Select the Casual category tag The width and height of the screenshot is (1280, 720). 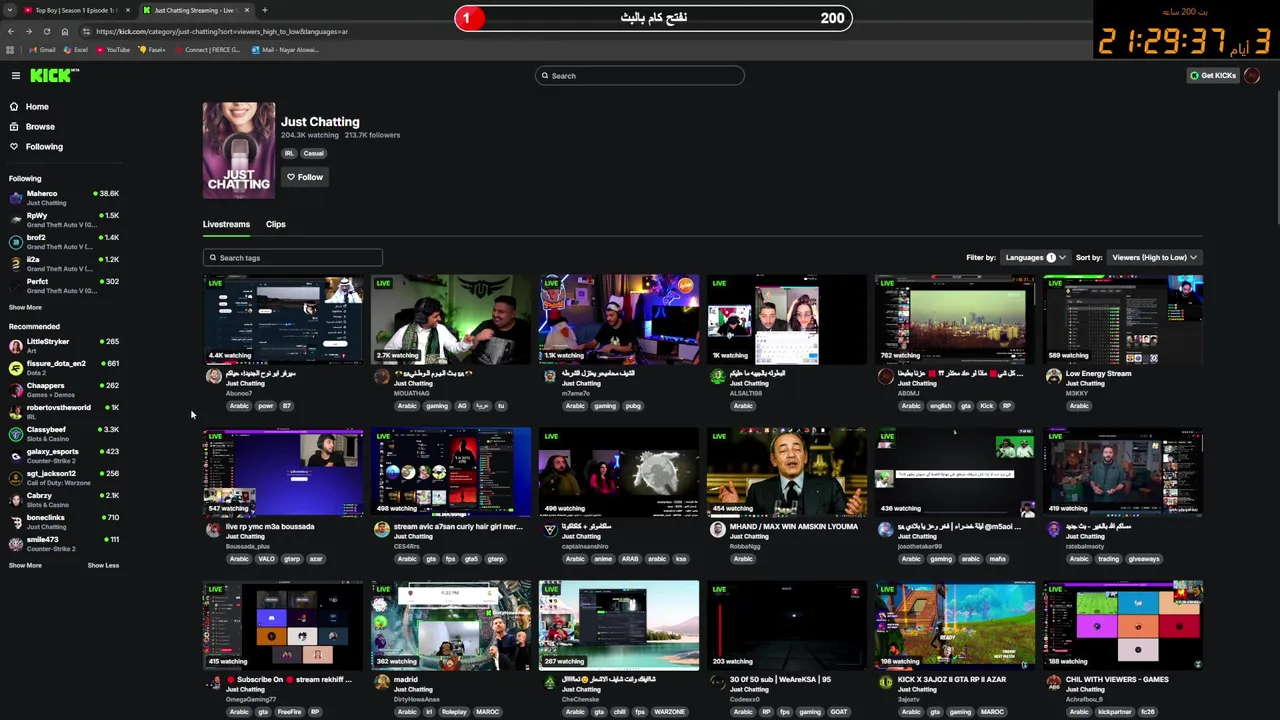pos(313,154)
